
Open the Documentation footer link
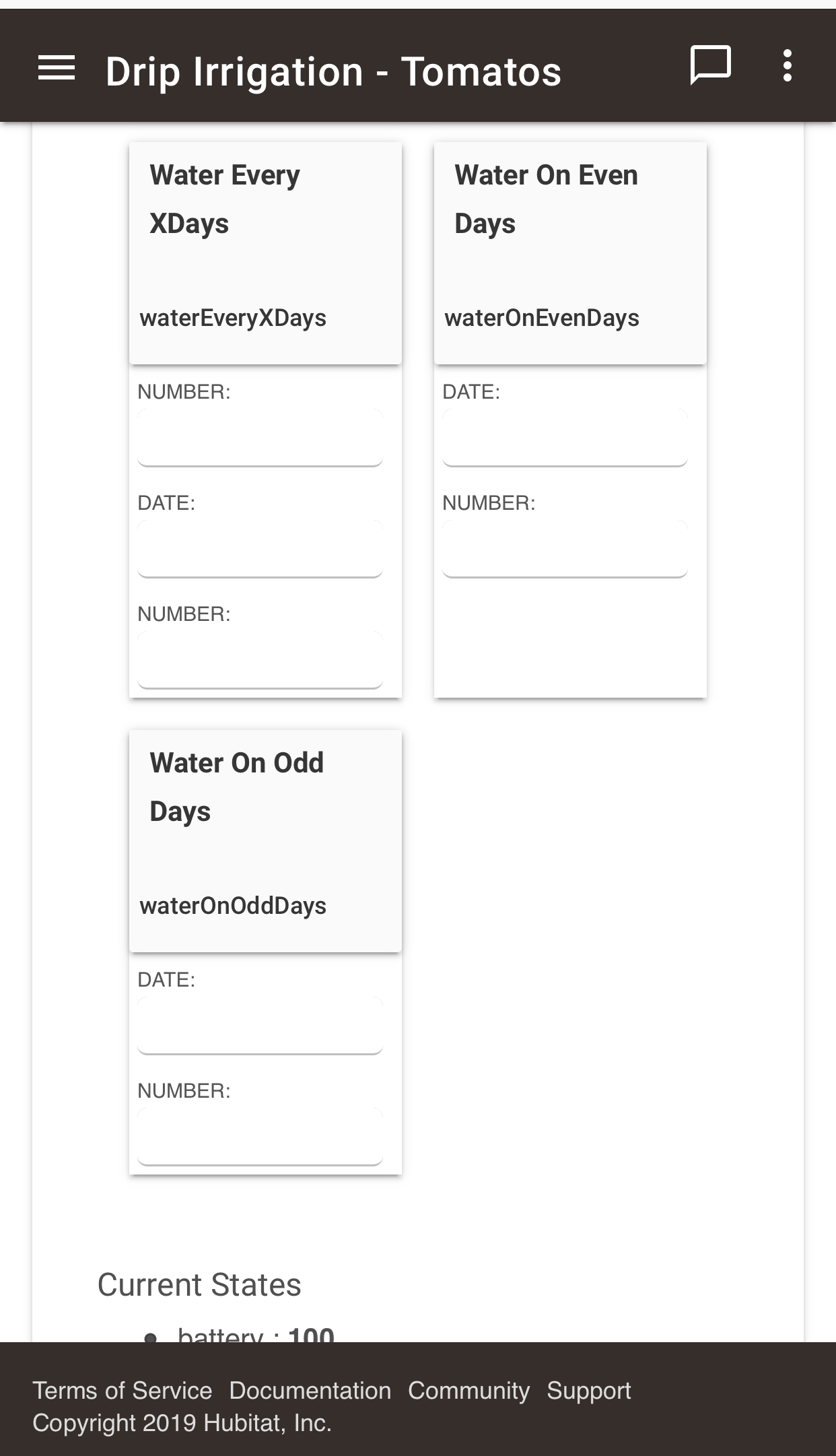[x=310, y=1391]
